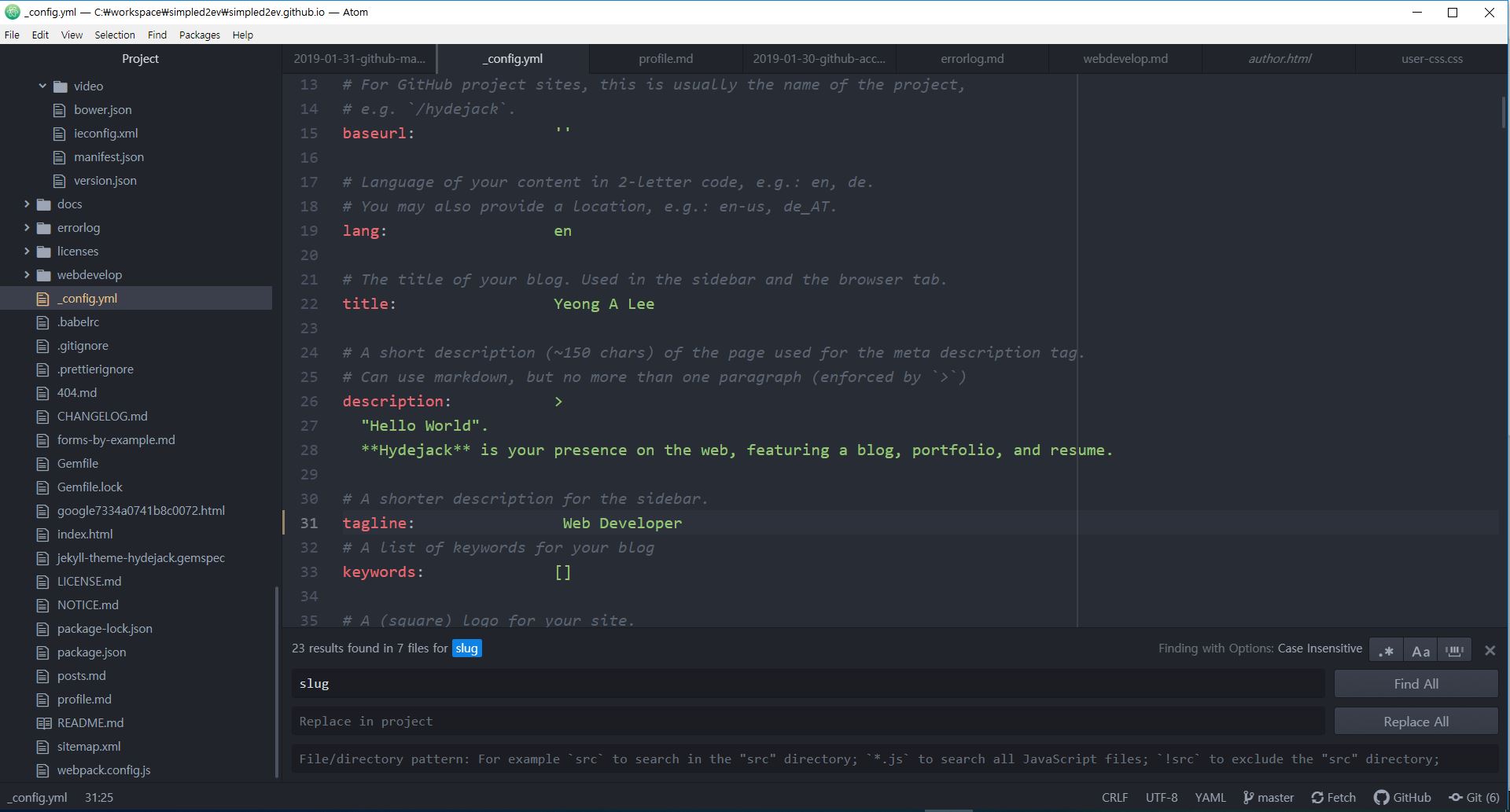Viewport: 1510px width, 812px height.
Task: Expand the webdevelop folder
Action: (x=27, y=274)
